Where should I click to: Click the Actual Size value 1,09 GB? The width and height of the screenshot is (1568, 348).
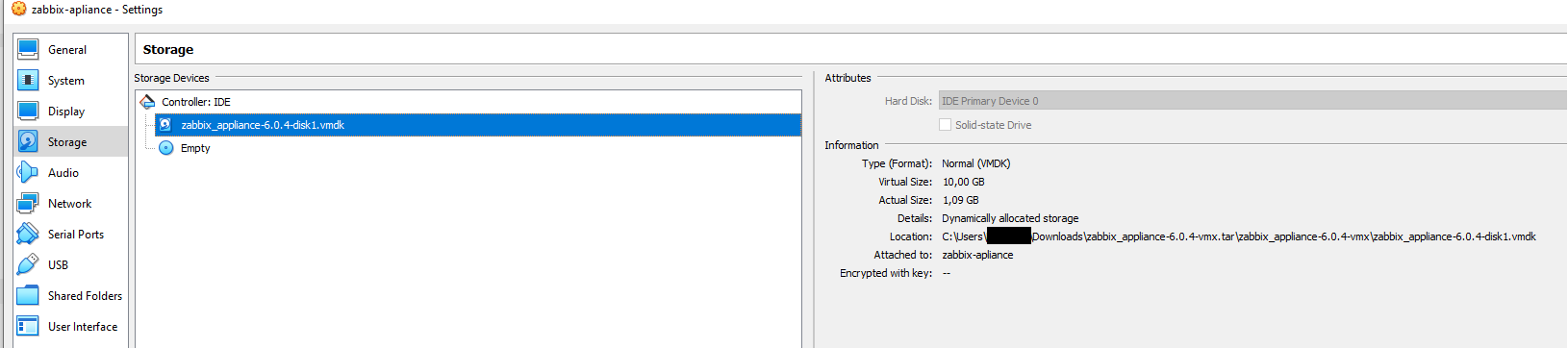tap(960, 200)
